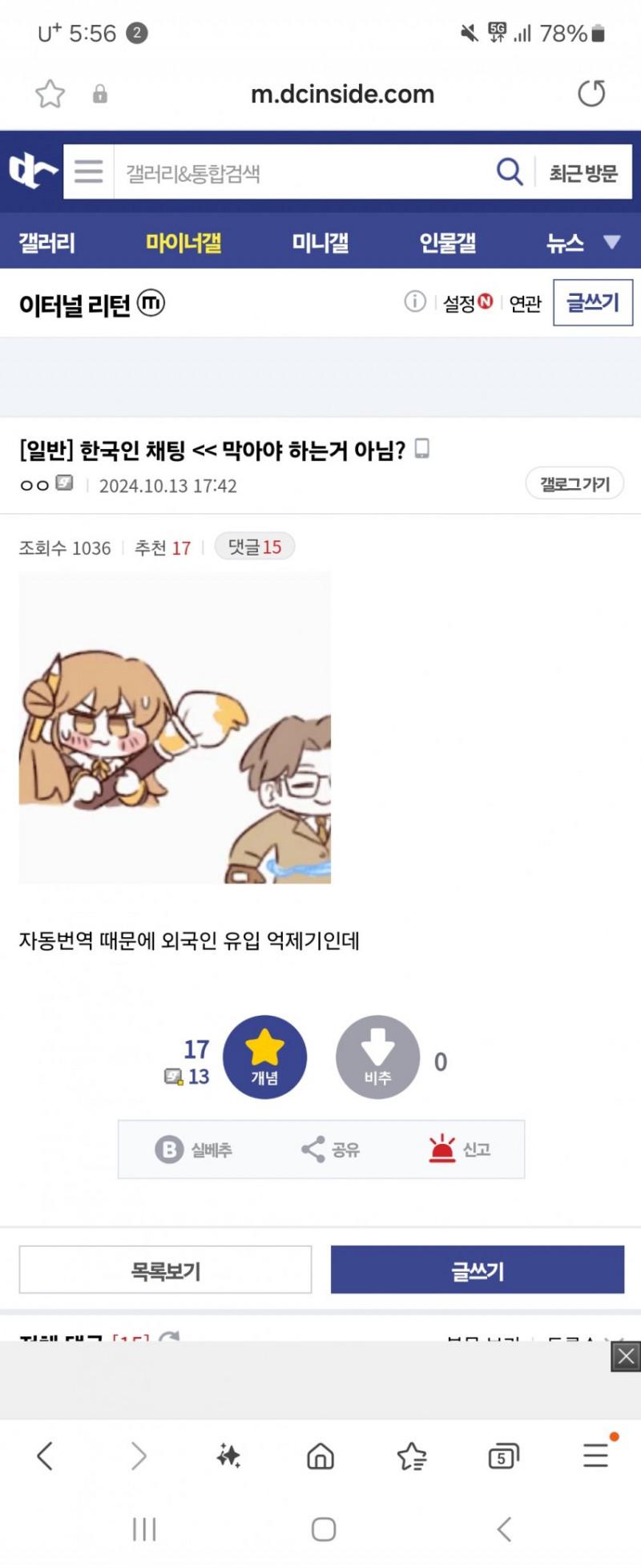This screenshot has width=641, height=1568.
Task: Downvote post with 비추 button
Action: (377, 1057)
